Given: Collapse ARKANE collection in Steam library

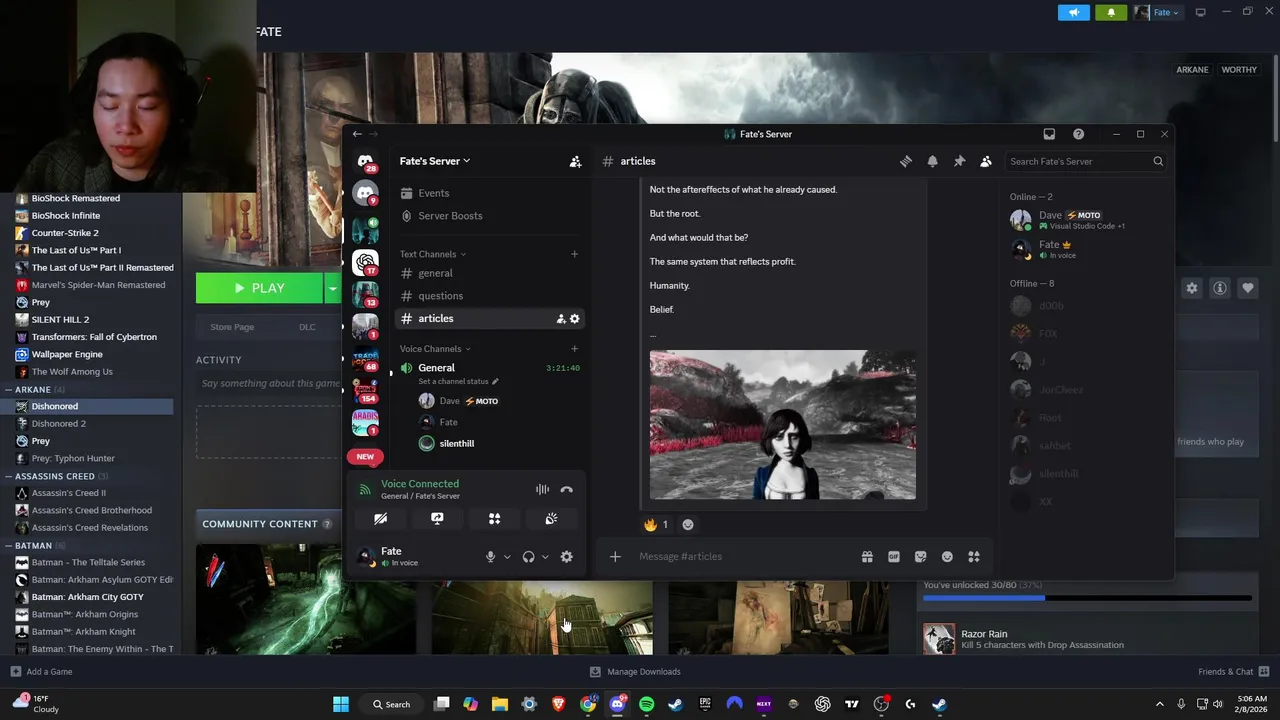Looking at the screenshot, I should [8, 389].
